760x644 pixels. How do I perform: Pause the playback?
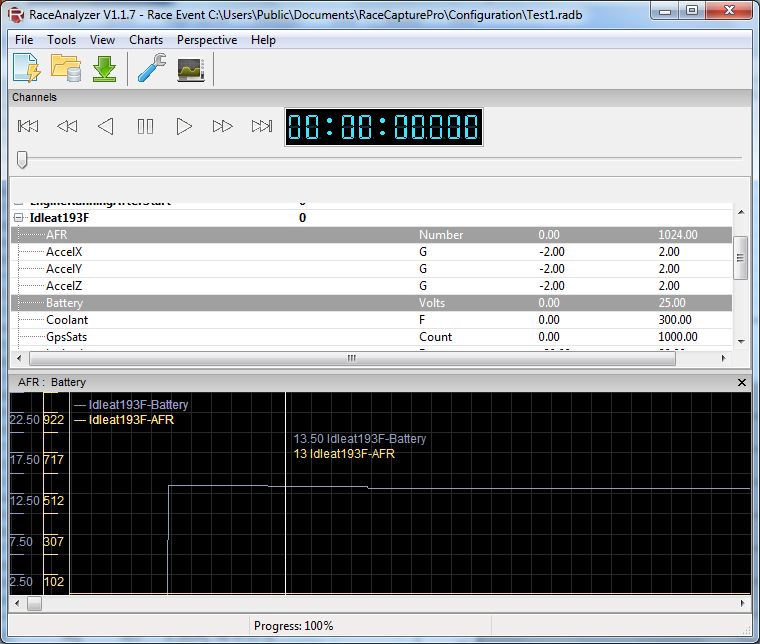tap(145, 126)
